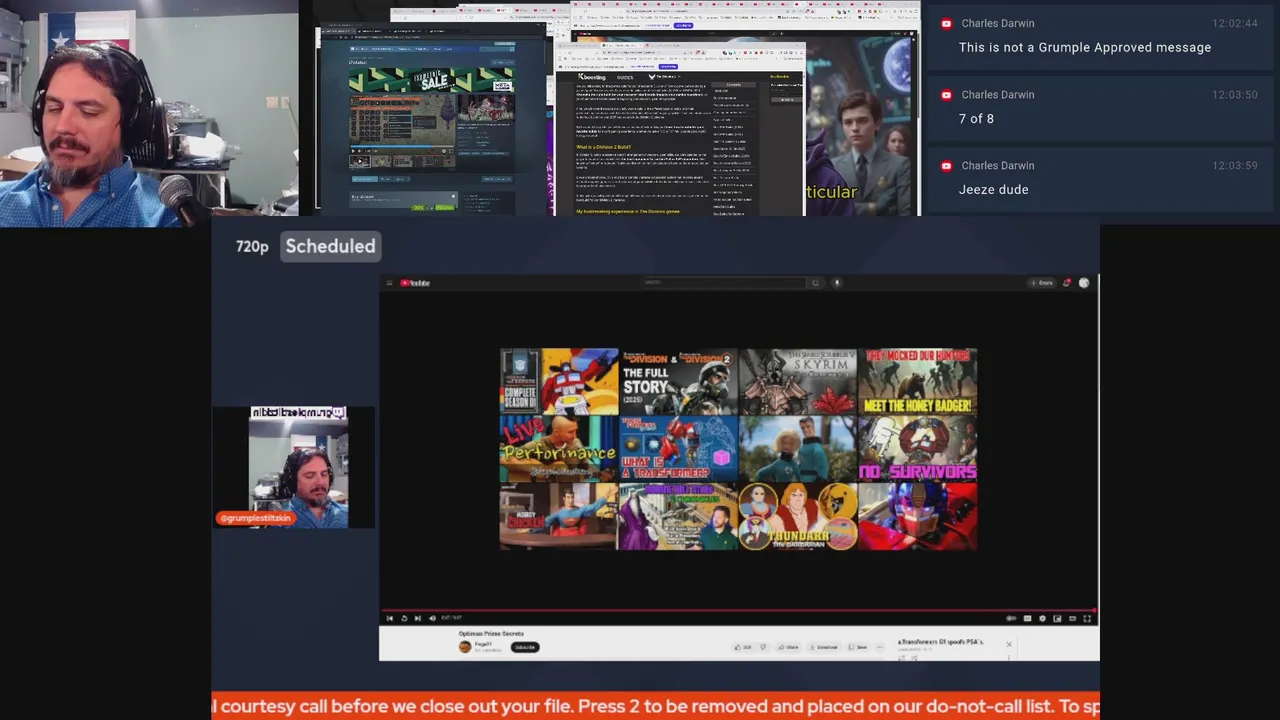1280x720 pixels.
Task: Skip to next video in player controls
Action: click(418, 618)
